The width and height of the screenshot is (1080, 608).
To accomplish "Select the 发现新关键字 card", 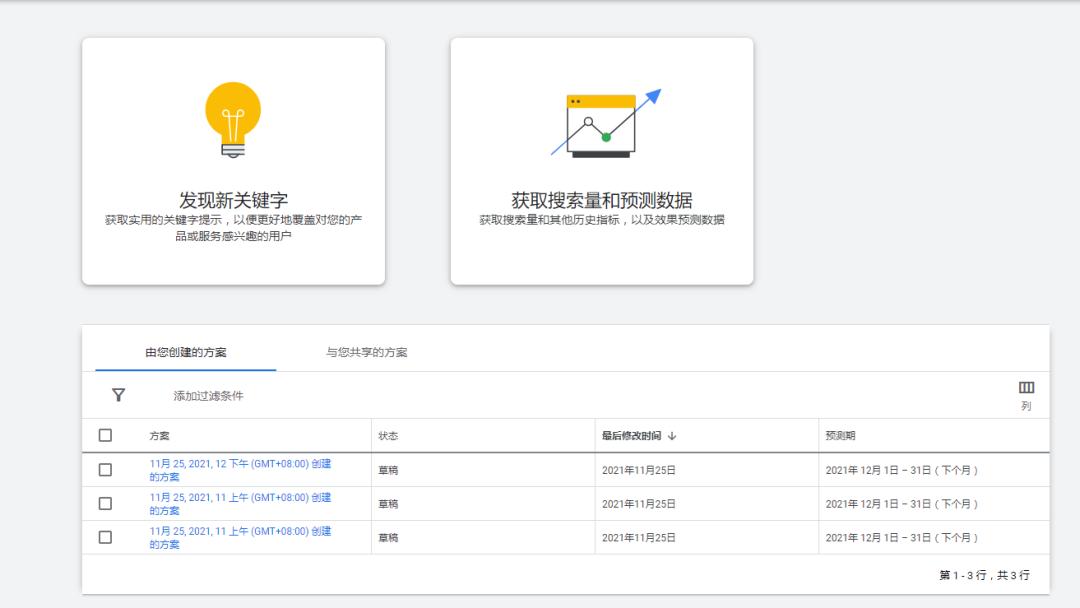I will [231, 160].
